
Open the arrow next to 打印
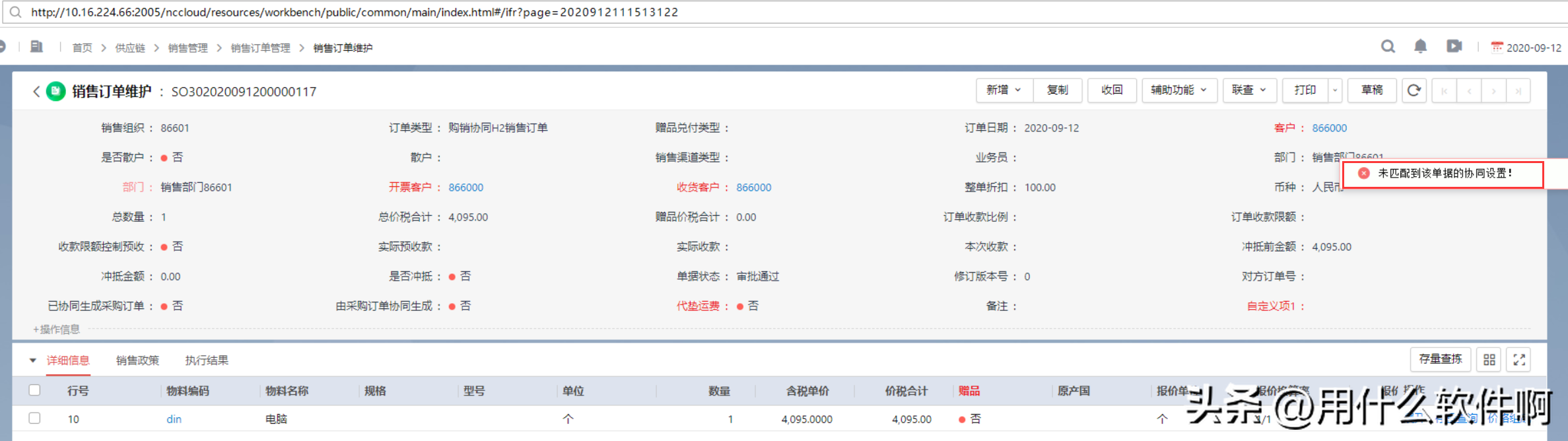tap(1335, 90)
